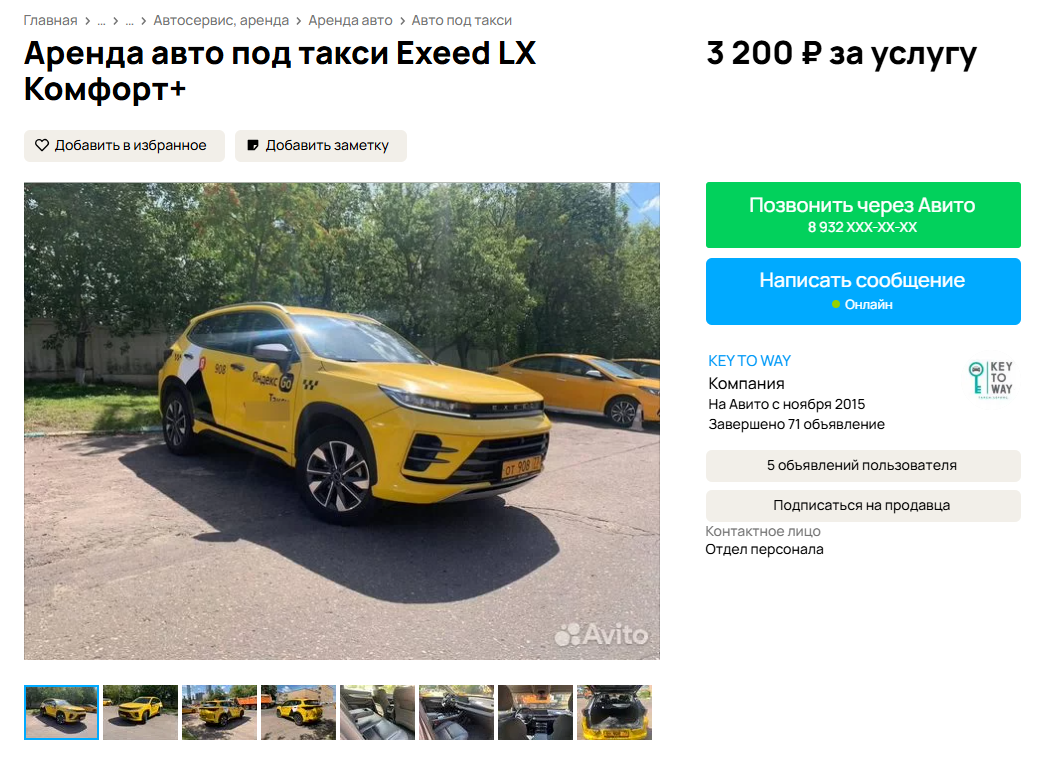Select the third thumbnail with truck behind
The width and height of the screenshot is (1037, 768).
[x=219, y=712]
